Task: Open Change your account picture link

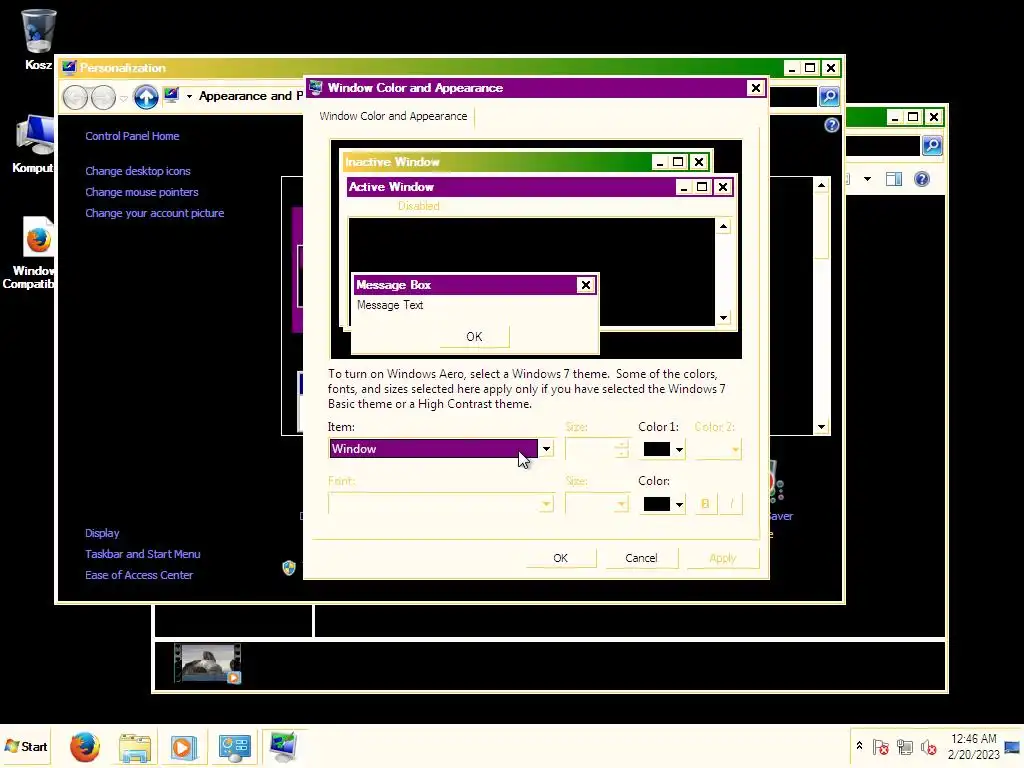Action: [154, 213]
